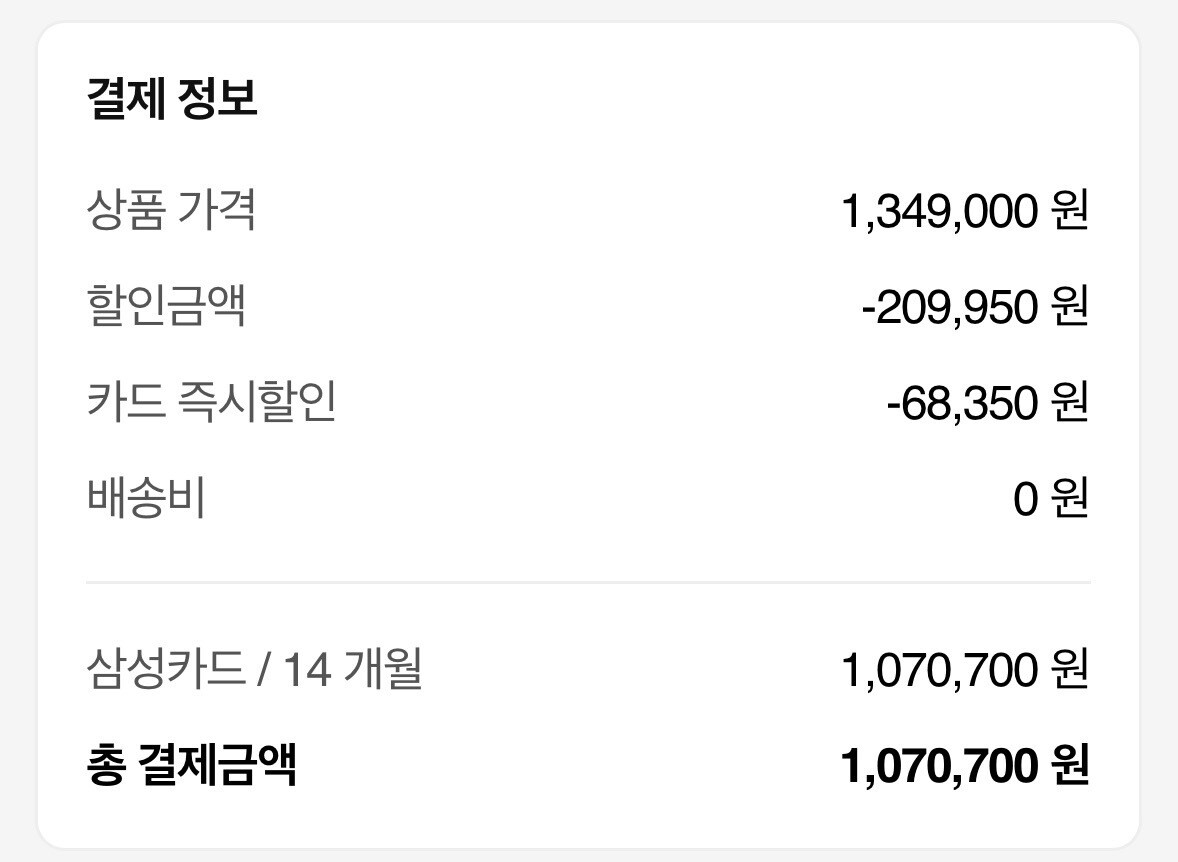1178x862 pixels.
Task: Select the 삼성카드 / 14 개월 payment method
Action: [x=254, y=668]
